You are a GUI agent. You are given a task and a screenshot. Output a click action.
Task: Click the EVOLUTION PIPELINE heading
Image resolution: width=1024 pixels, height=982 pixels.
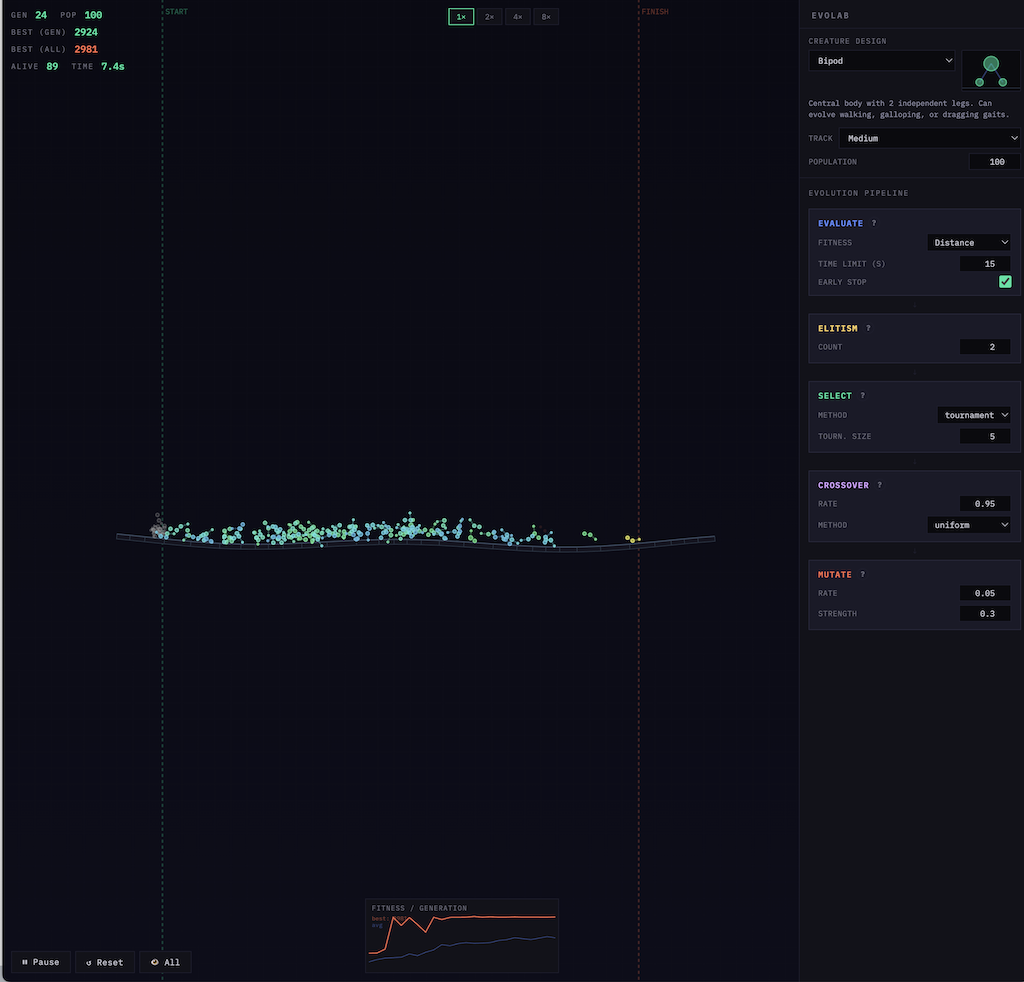[x=858, y=193]
